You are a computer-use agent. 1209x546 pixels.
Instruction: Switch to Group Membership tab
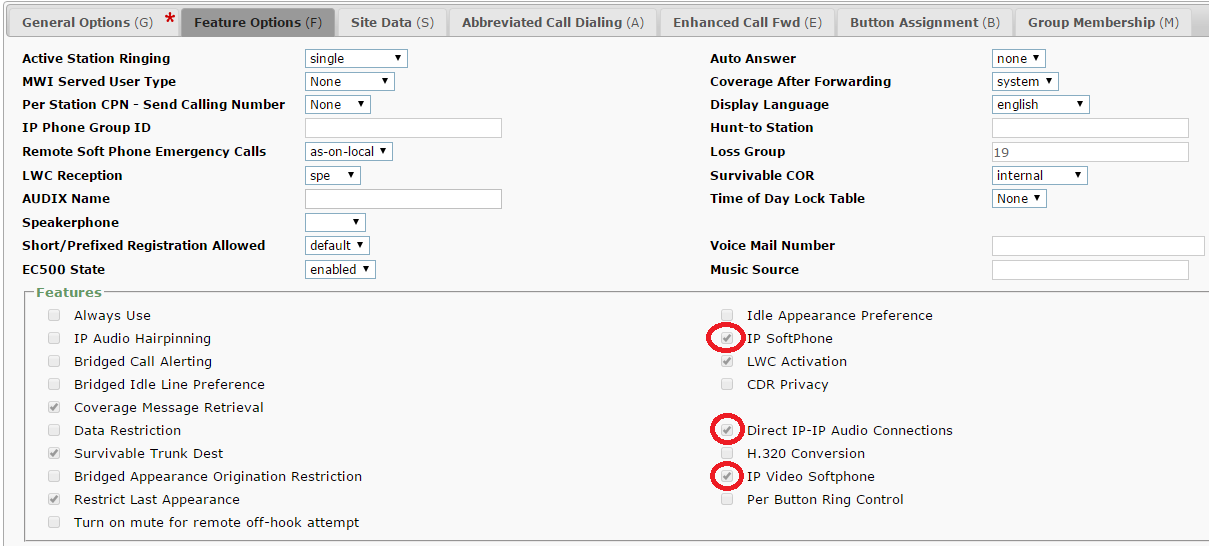coord(1103,22)
